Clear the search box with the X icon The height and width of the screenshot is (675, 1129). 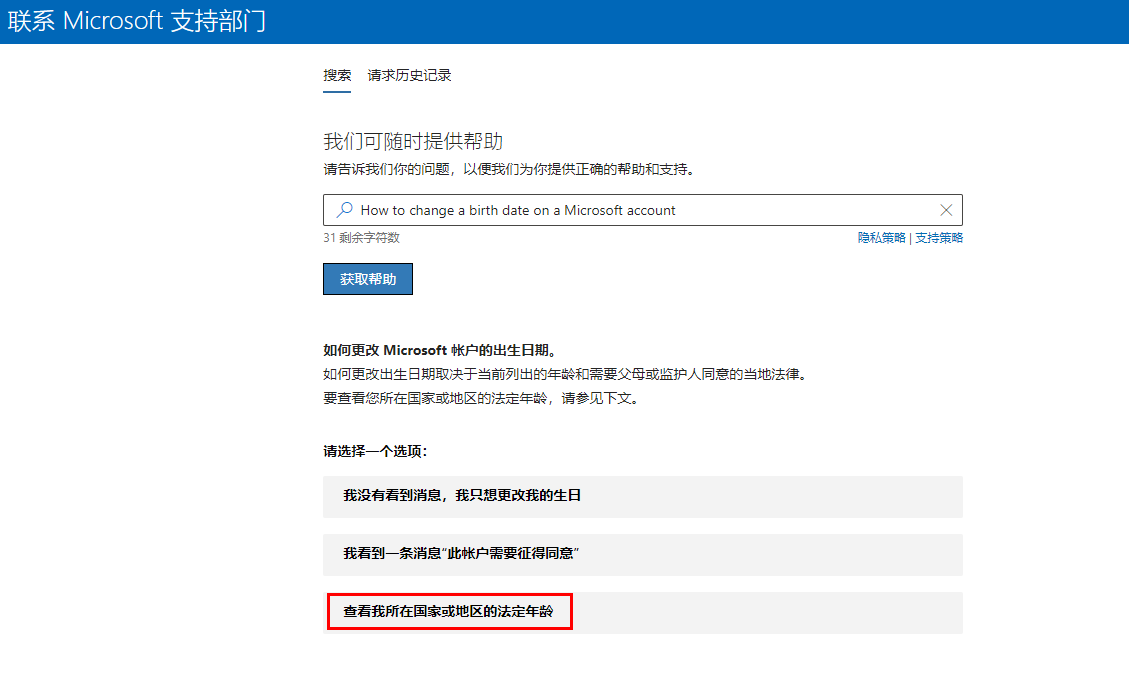(946, 210)
